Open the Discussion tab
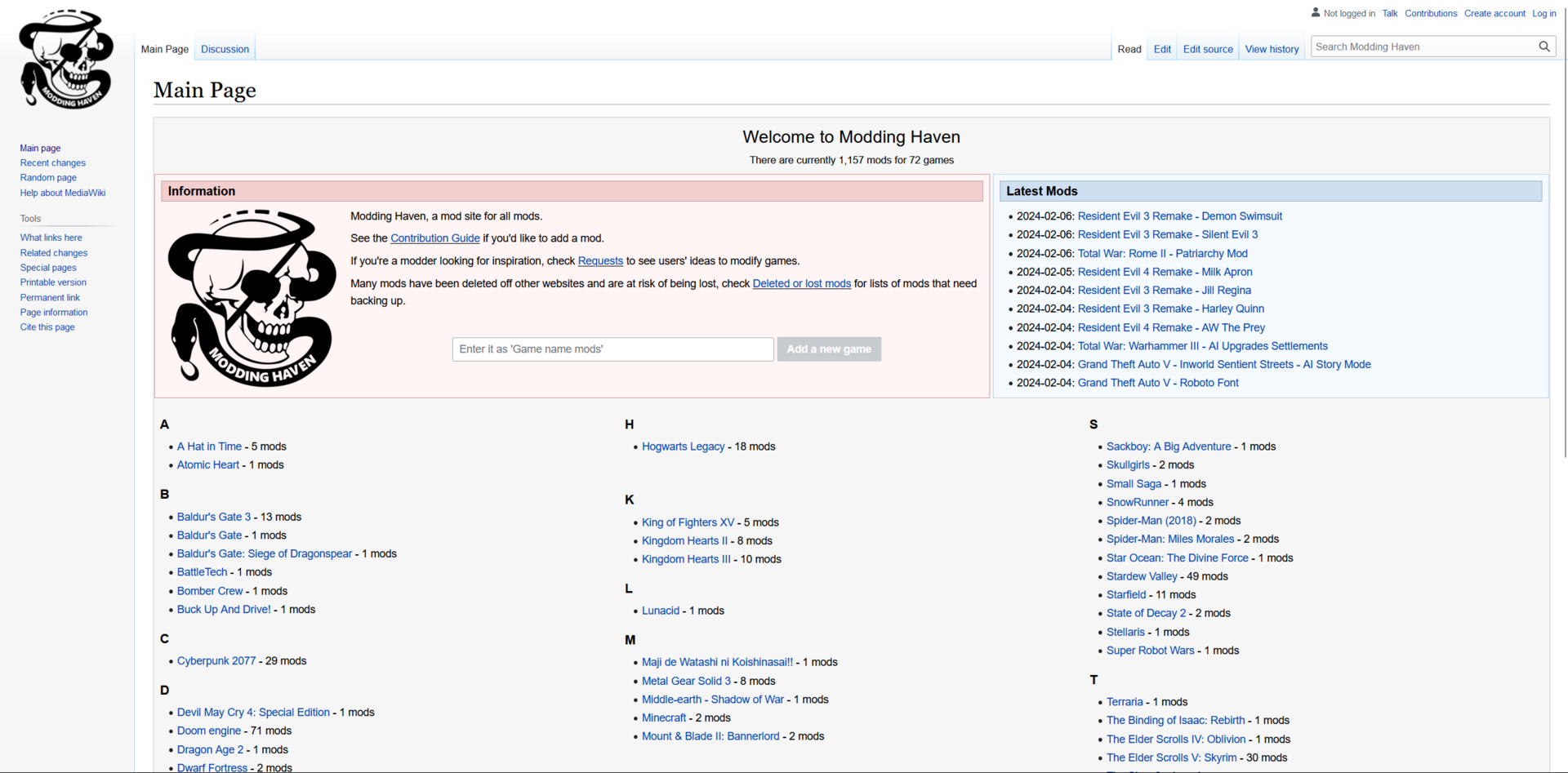This screenshot has width=1568, height=773. pyautogui.click(x=225, y=49)
